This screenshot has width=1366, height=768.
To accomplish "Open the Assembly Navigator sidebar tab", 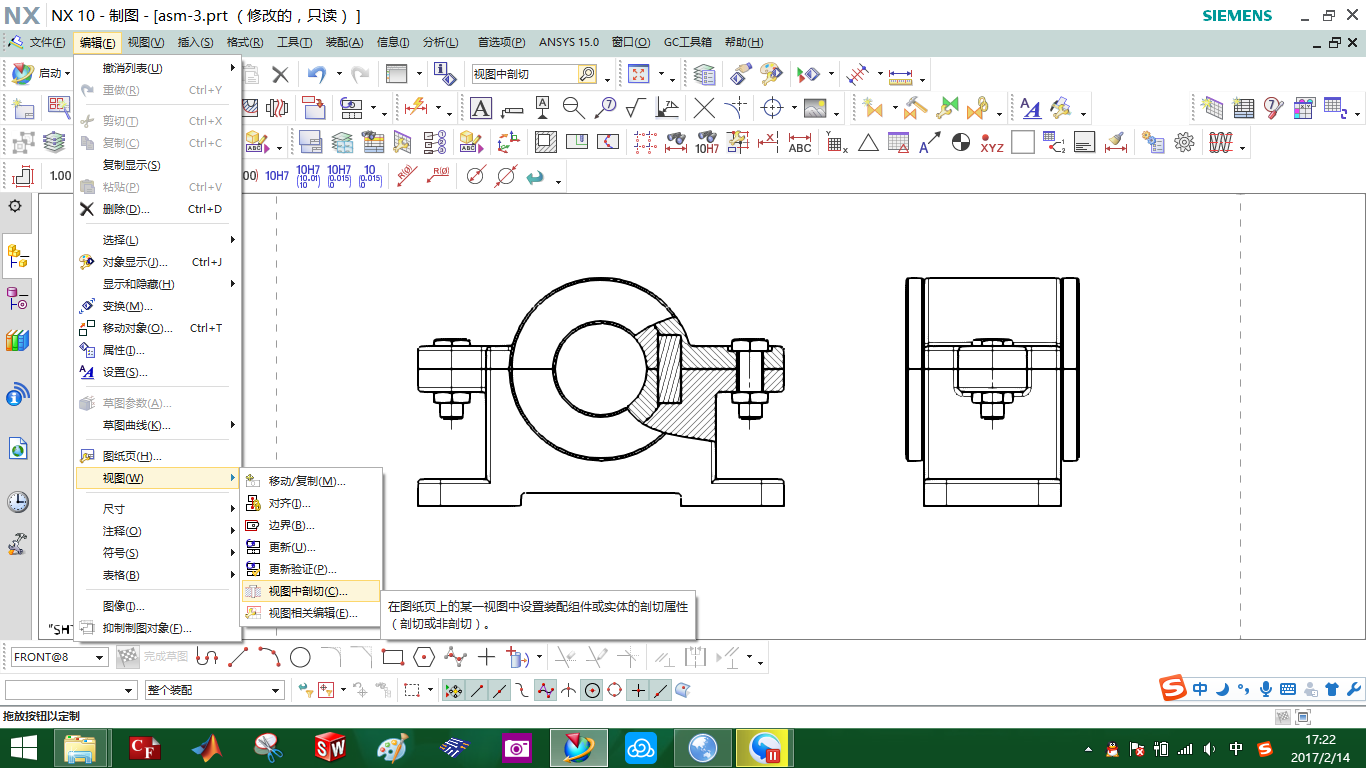I will pos(17,257).
